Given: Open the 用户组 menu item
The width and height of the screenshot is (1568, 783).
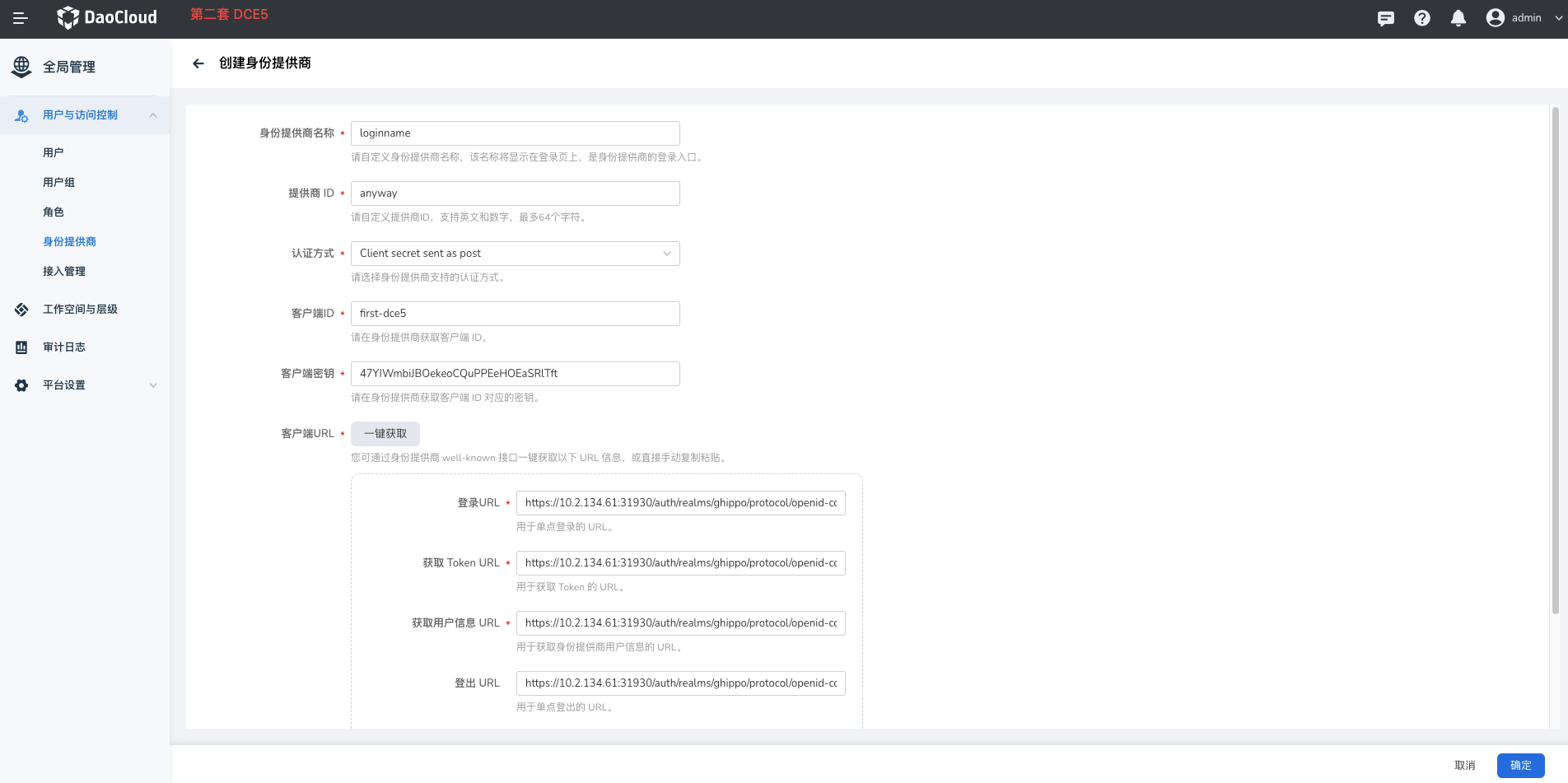Looking at the screenshot, I should (x=58, y=183).
